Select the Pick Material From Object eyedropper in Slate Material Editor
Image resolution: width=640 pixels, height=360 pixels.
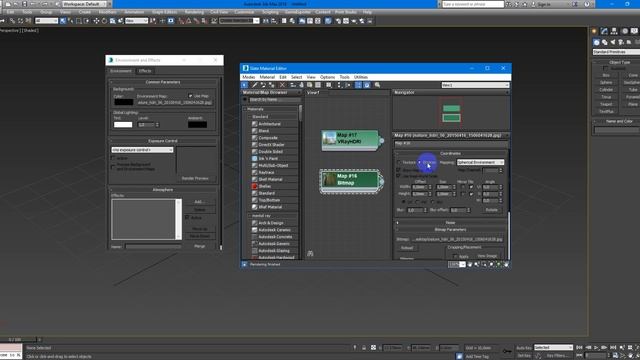[x=255, y=85]
